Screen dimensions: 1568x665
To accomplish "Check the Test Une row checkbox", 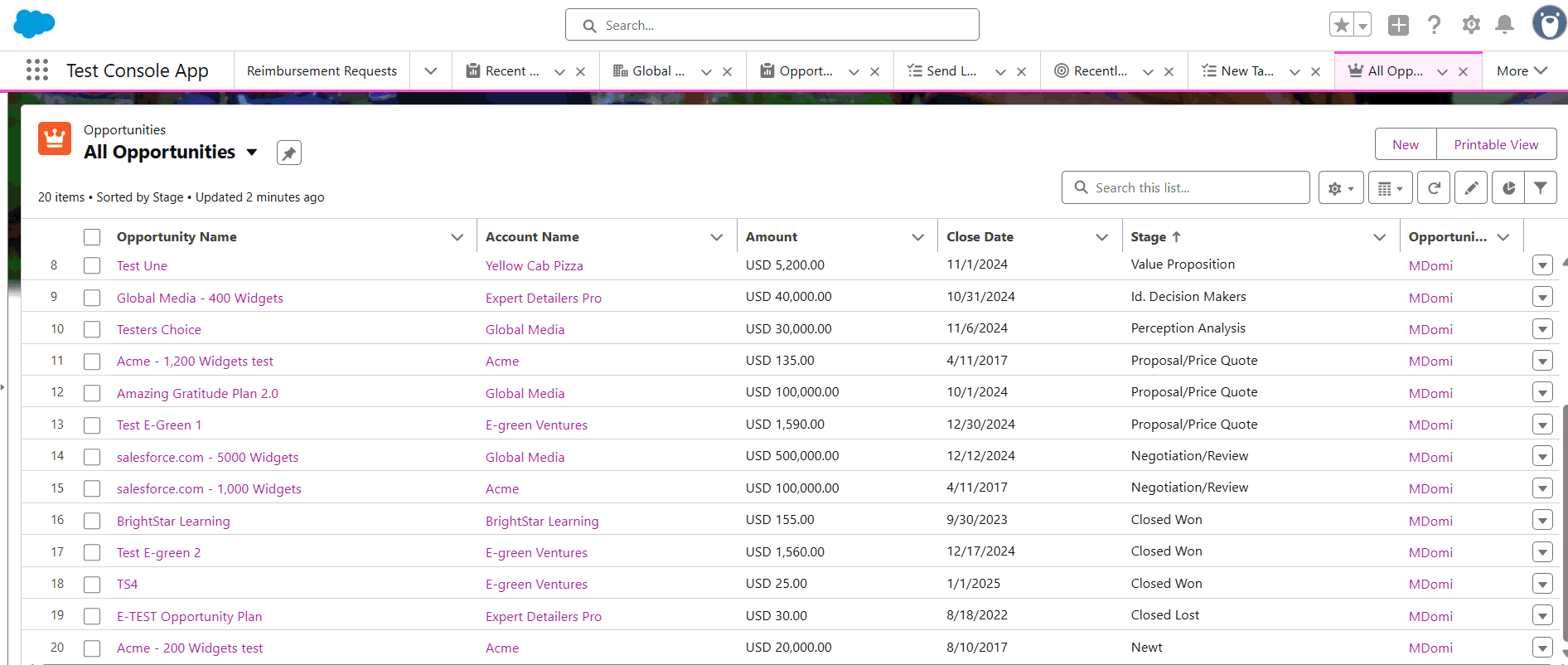I will point(92,266).
